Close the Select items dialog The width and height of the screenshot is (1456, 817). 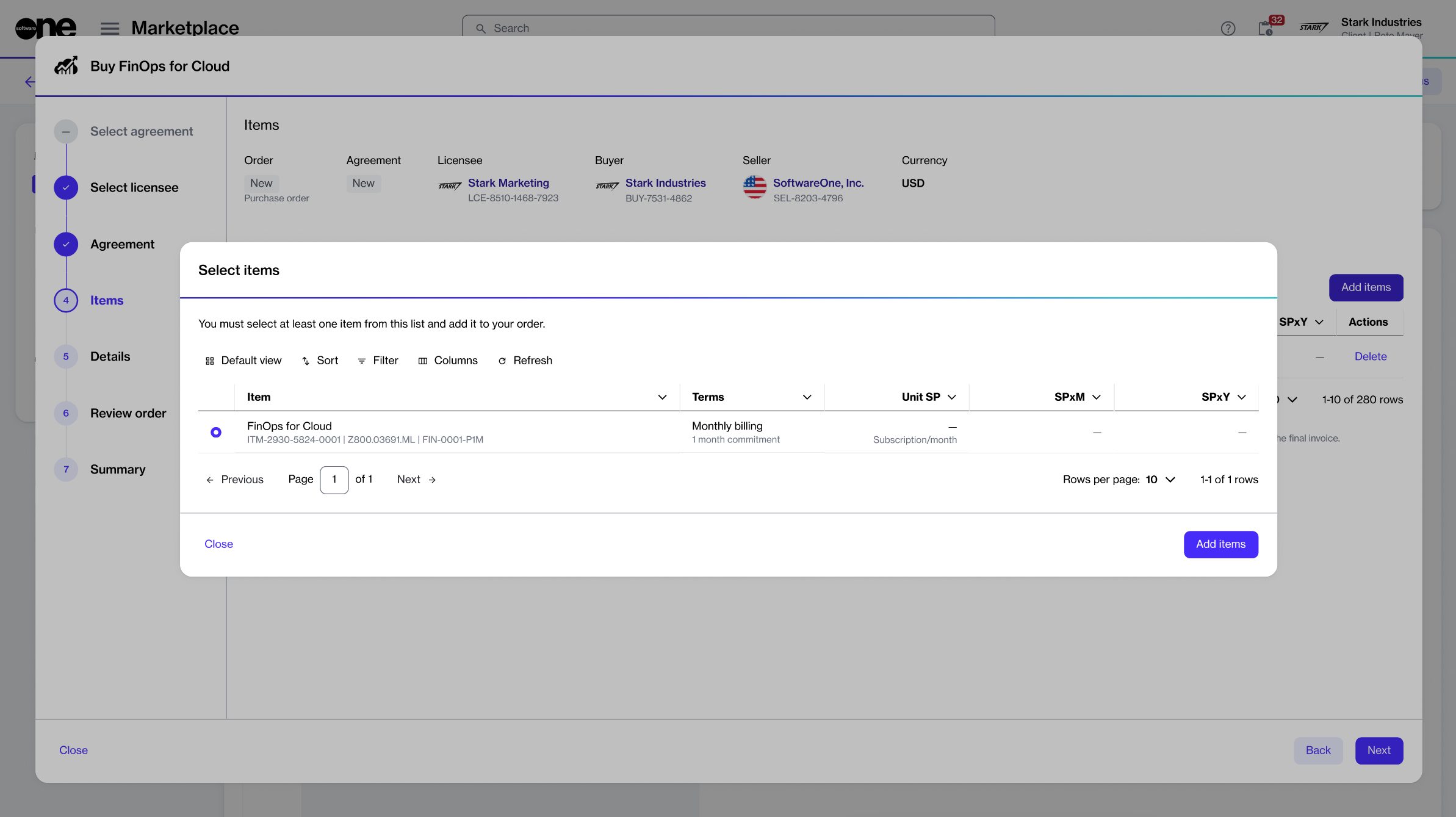pyautogui.click(x=218, y=544)
